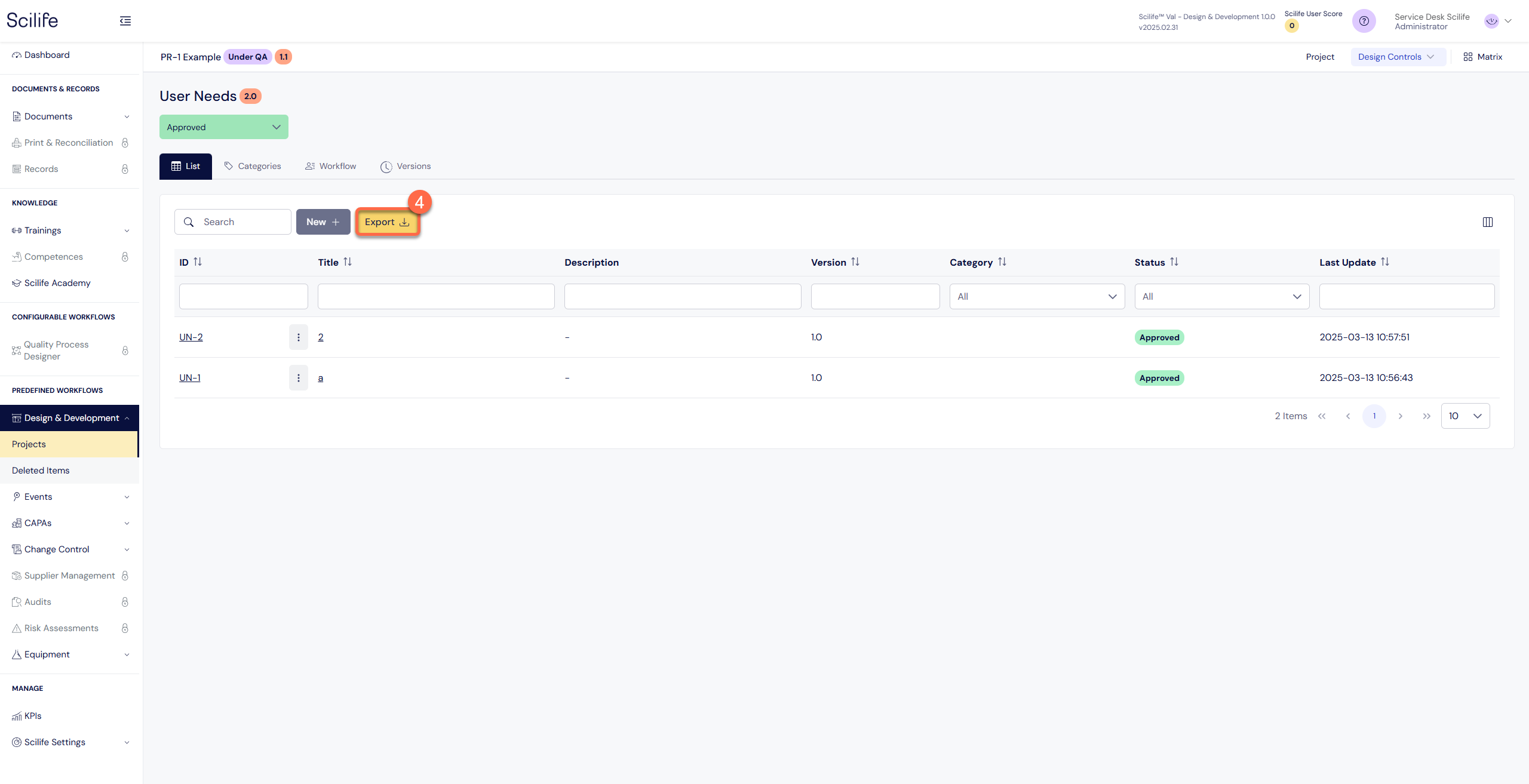The height and width of the screenshot is (784, 1529).
Task: Switch to the Categories tab
Action: point(253,167)
